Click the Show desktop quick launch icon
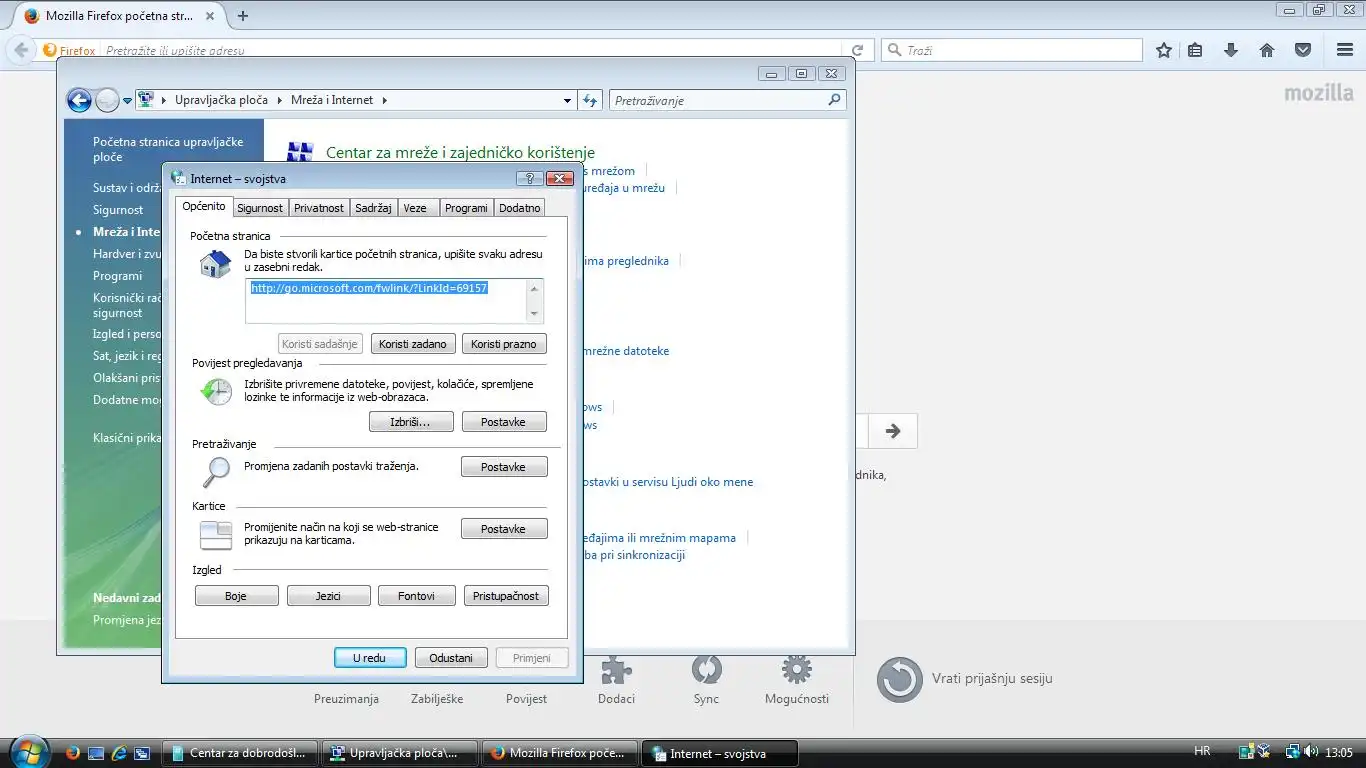 click(96, 753)
